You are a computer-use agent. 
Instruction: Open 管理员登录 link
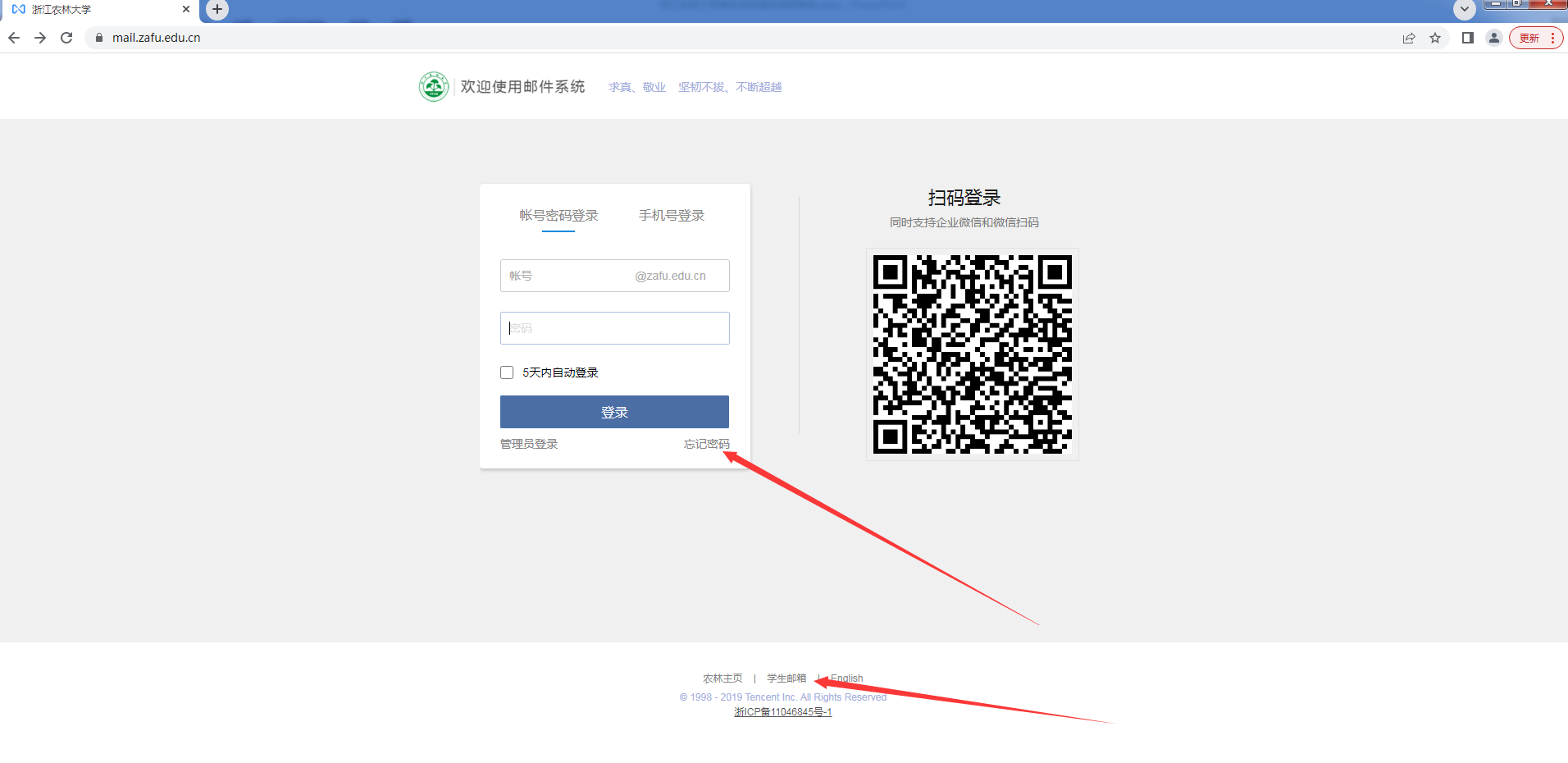(x=529, y=444)
